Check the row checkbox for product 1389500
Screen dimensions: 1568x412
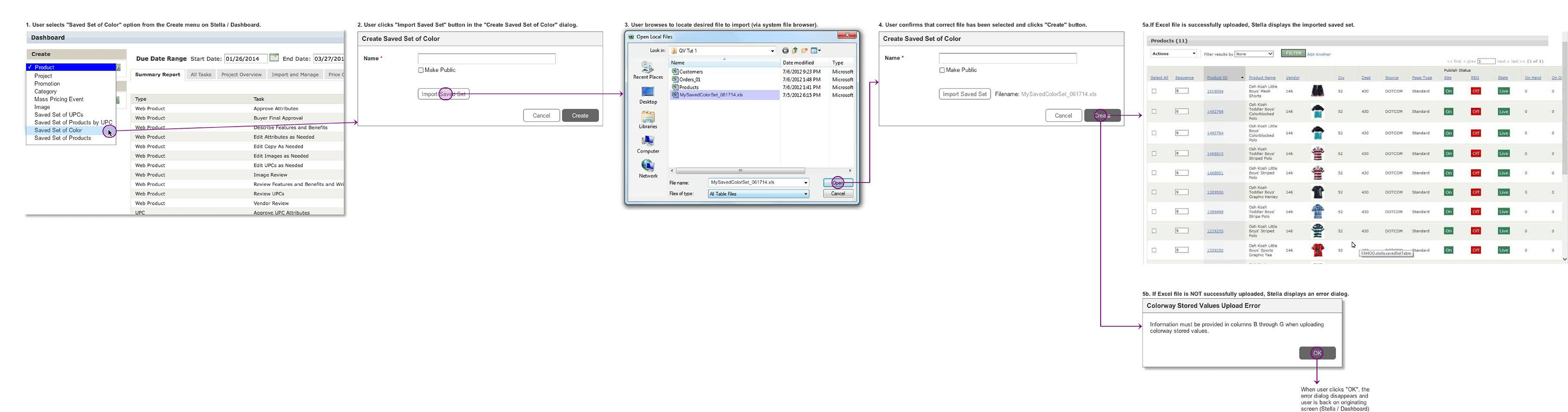pyautogui.click(x=1154, y=192)
